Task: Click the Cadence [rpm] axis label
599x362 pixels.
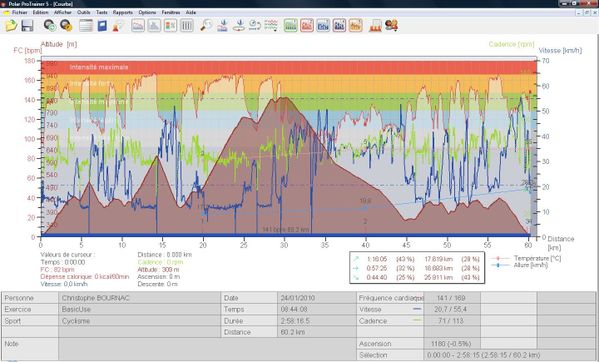Action: tap(512, 44)
